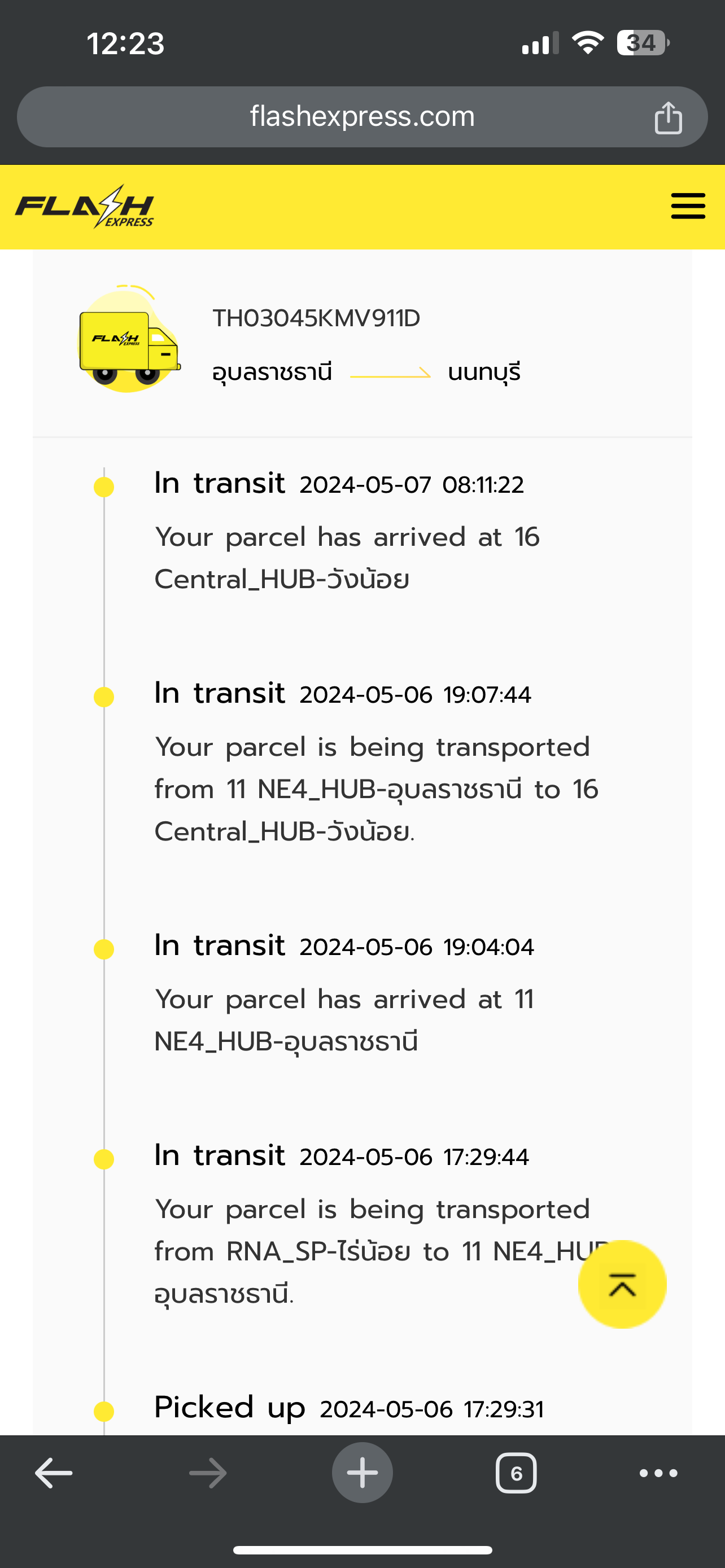
Task: Tap the Wi-Fi status icon
Action: pyautogui.click(x=587, y=43)
